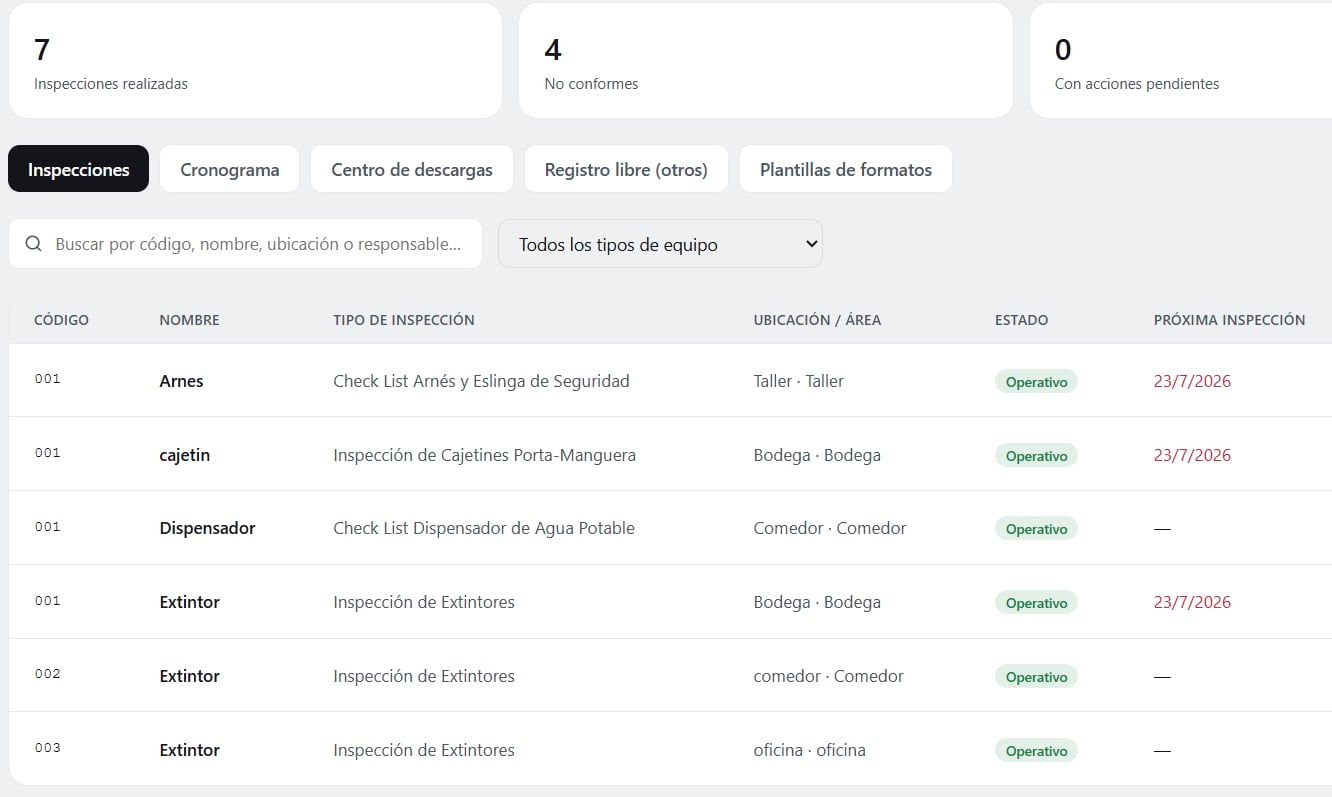Click the NOMBRE column header
The height and width of the screenshot is (797, 1332).
click(189, 320)
